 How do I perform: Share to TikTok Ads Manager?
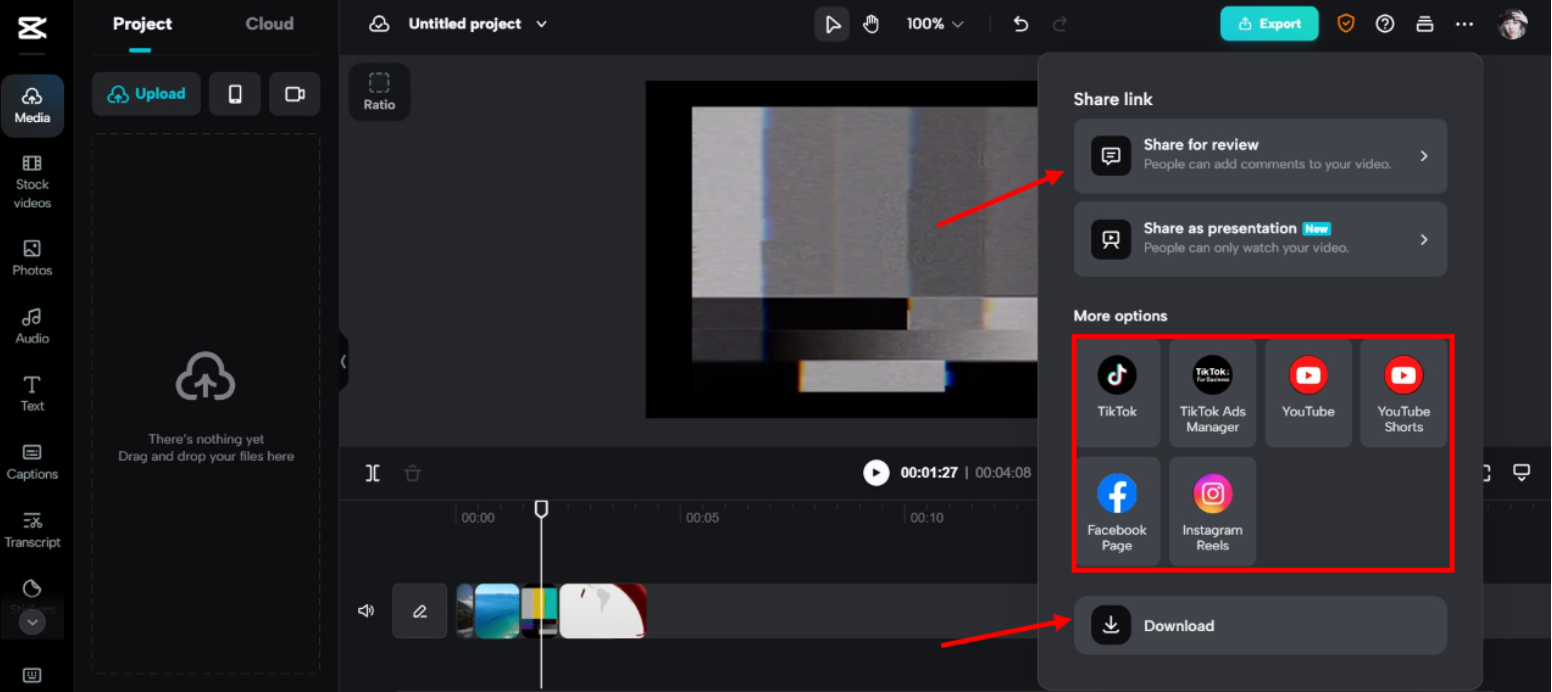click(x=1212, y=393)
